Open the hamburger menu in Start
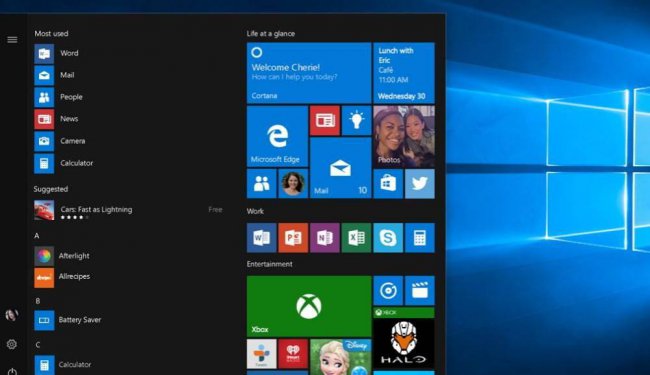This screenshot has width=650, height=375. (12, 40)
